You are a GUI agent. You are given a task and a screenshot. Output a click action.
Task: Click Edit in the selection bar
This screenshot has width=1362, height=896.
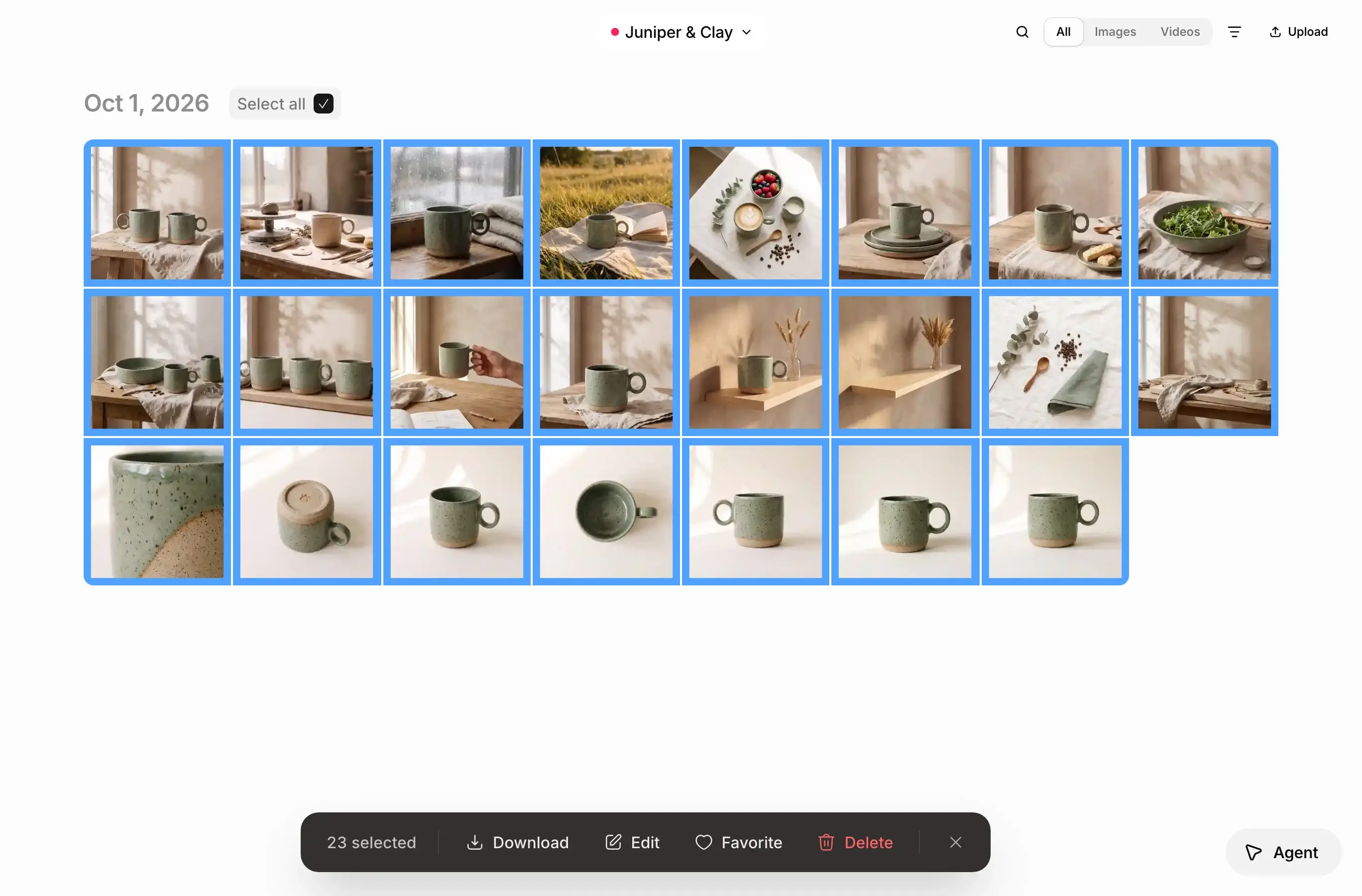click(x=632, y=842)
